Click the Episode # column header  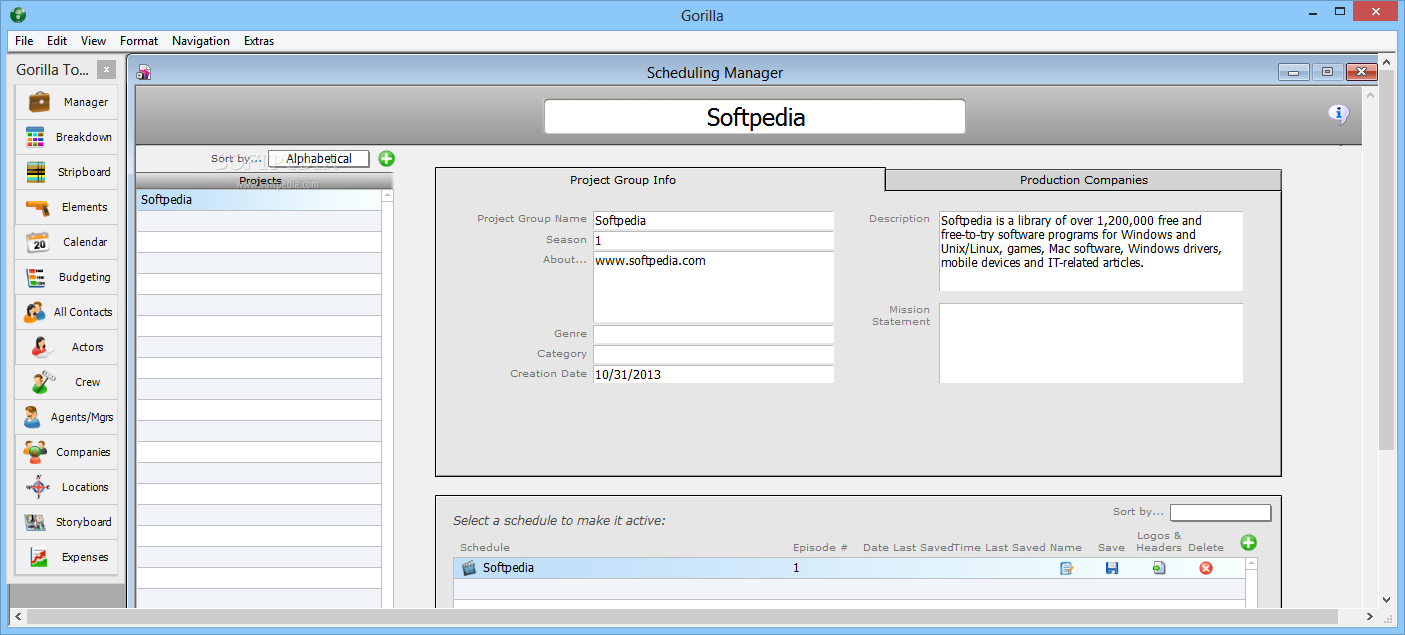[820, 547]
